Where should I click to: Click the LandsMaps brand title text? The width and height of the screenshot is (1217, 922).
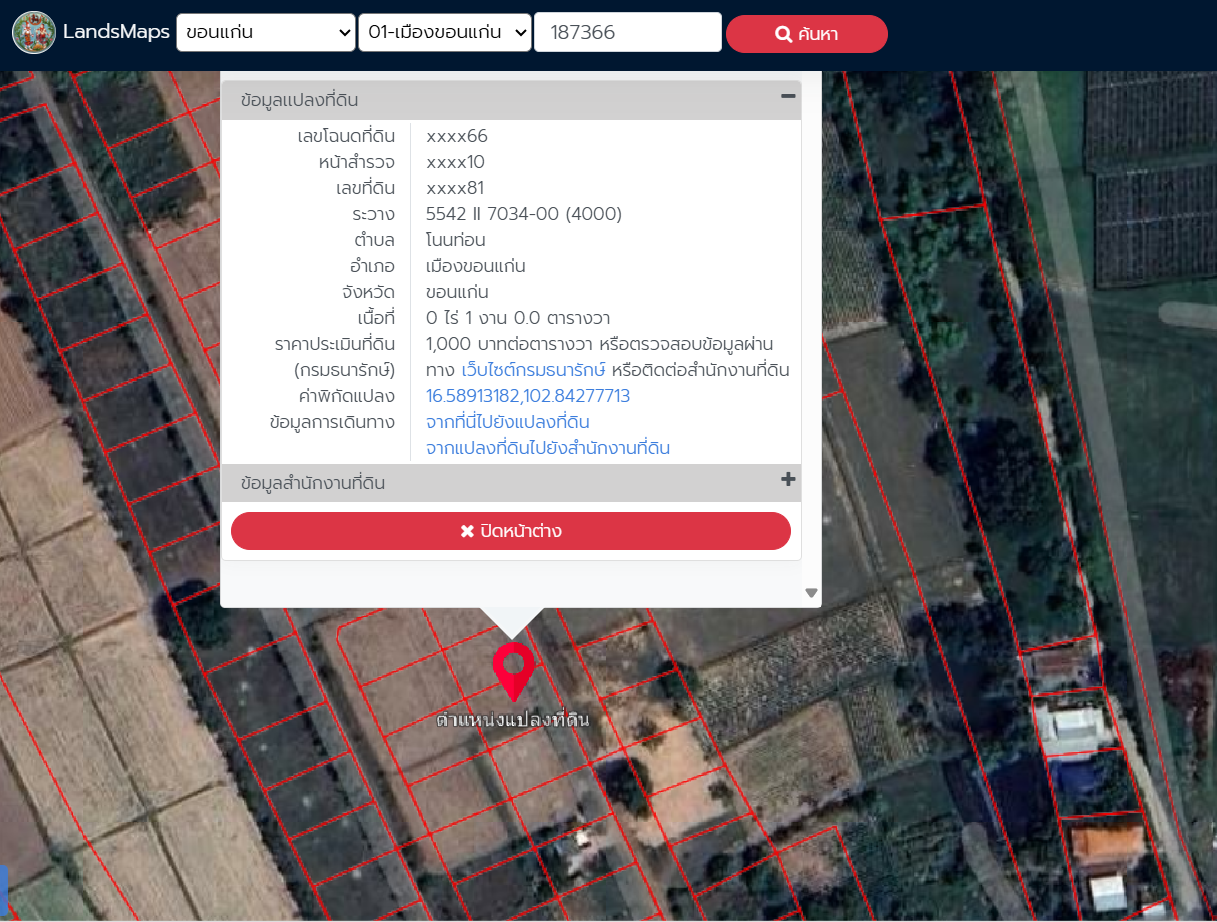coord(116,32)
